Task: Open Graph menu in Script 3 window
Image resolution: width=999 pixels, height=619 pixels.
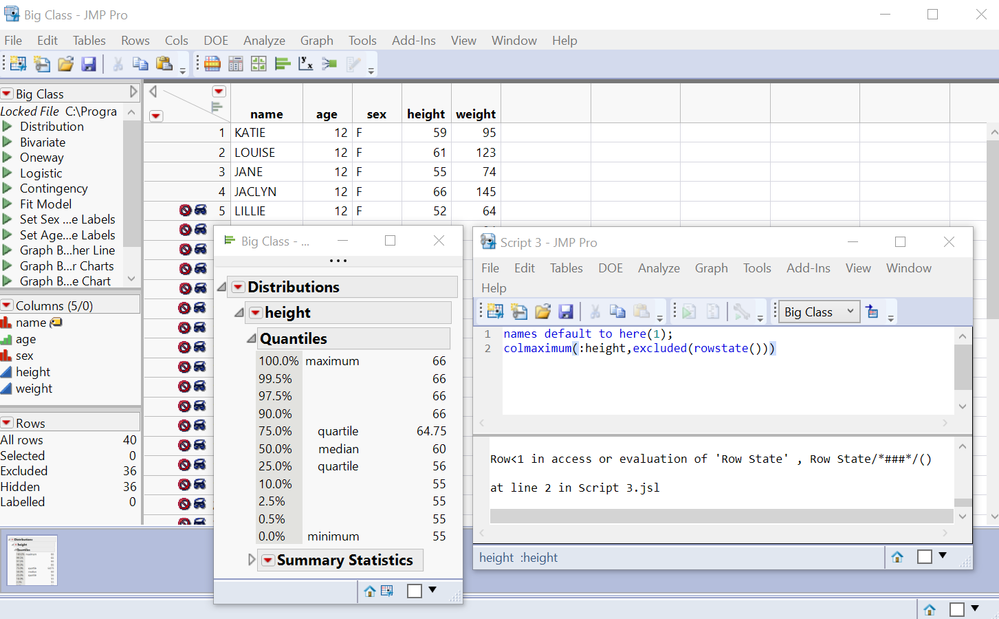Action: pyautogui.click(x=711, y=268)
